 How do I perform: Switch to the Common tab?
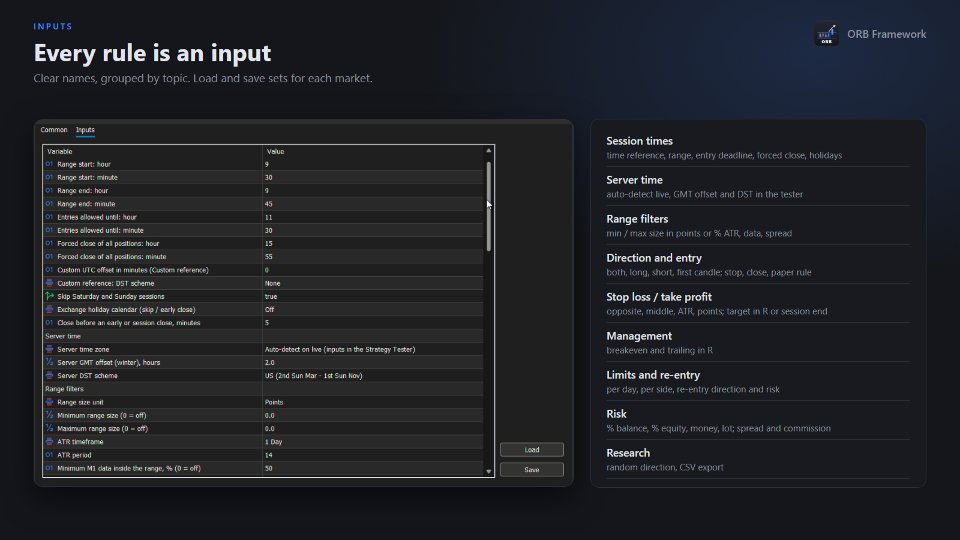point(54,130)
